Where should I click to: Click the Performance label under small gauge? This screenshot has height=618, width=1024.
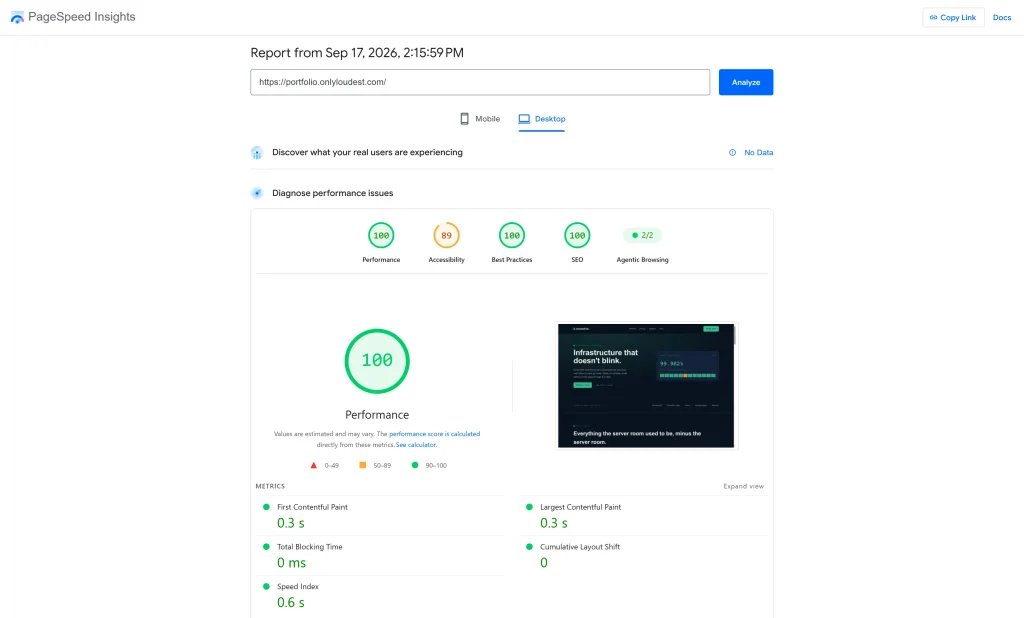coord(381,260)
